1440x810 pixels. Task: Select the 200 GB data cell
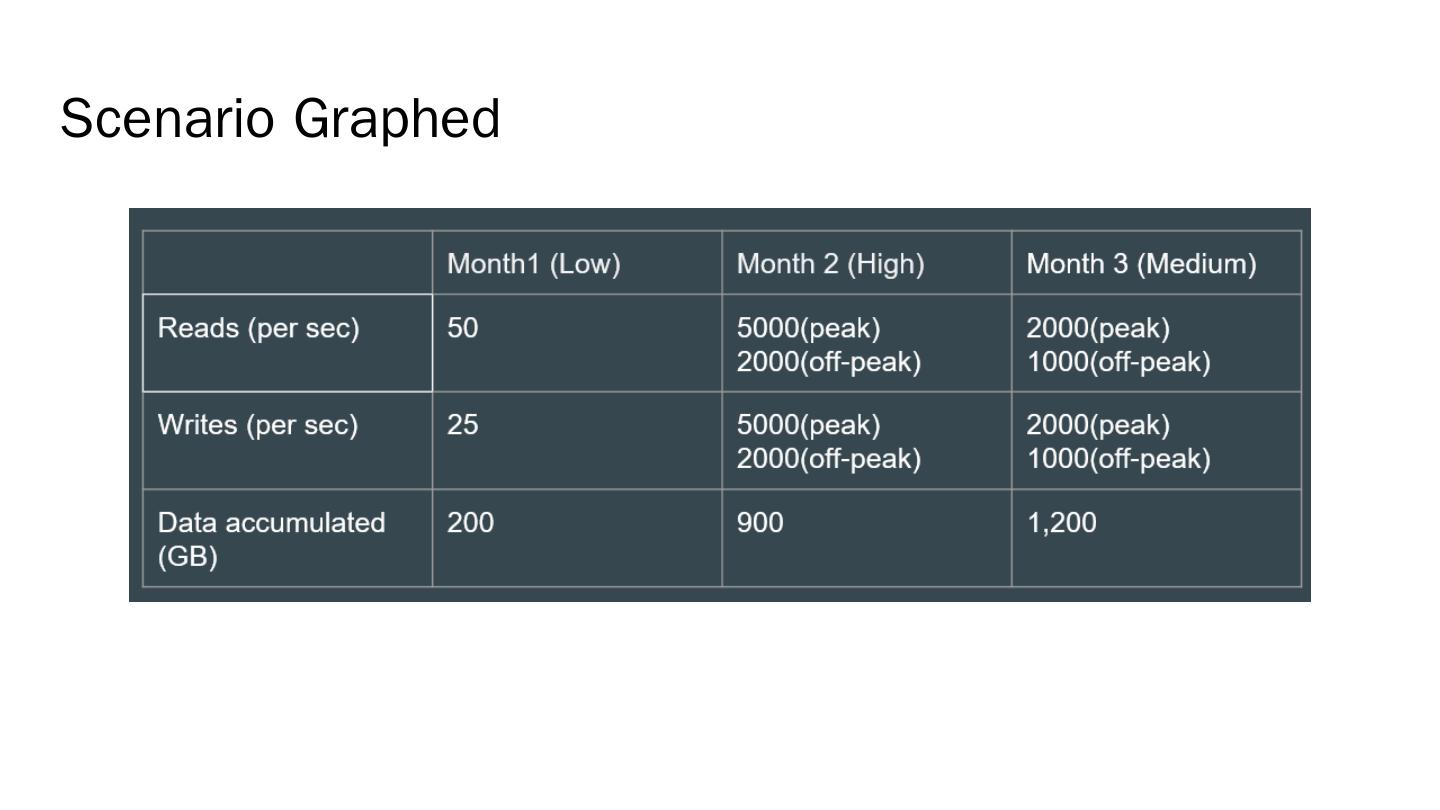[x=470, y=523]
